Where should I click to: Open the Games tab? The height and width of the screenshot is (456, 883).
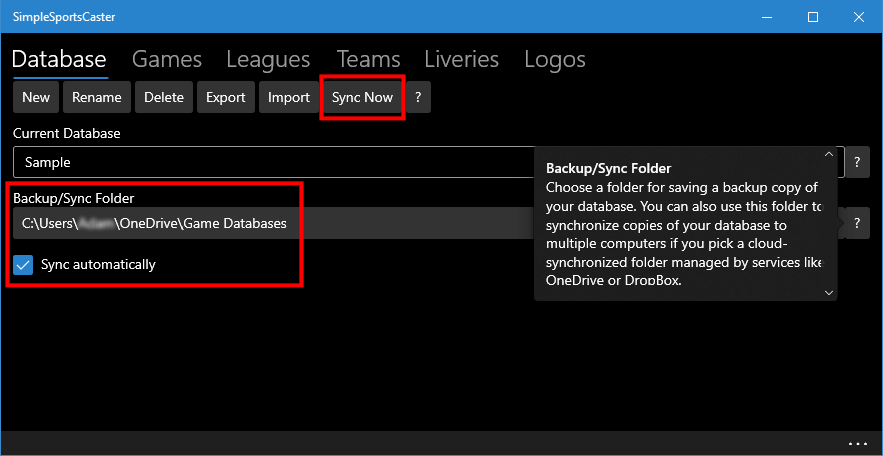pos(167,59)
